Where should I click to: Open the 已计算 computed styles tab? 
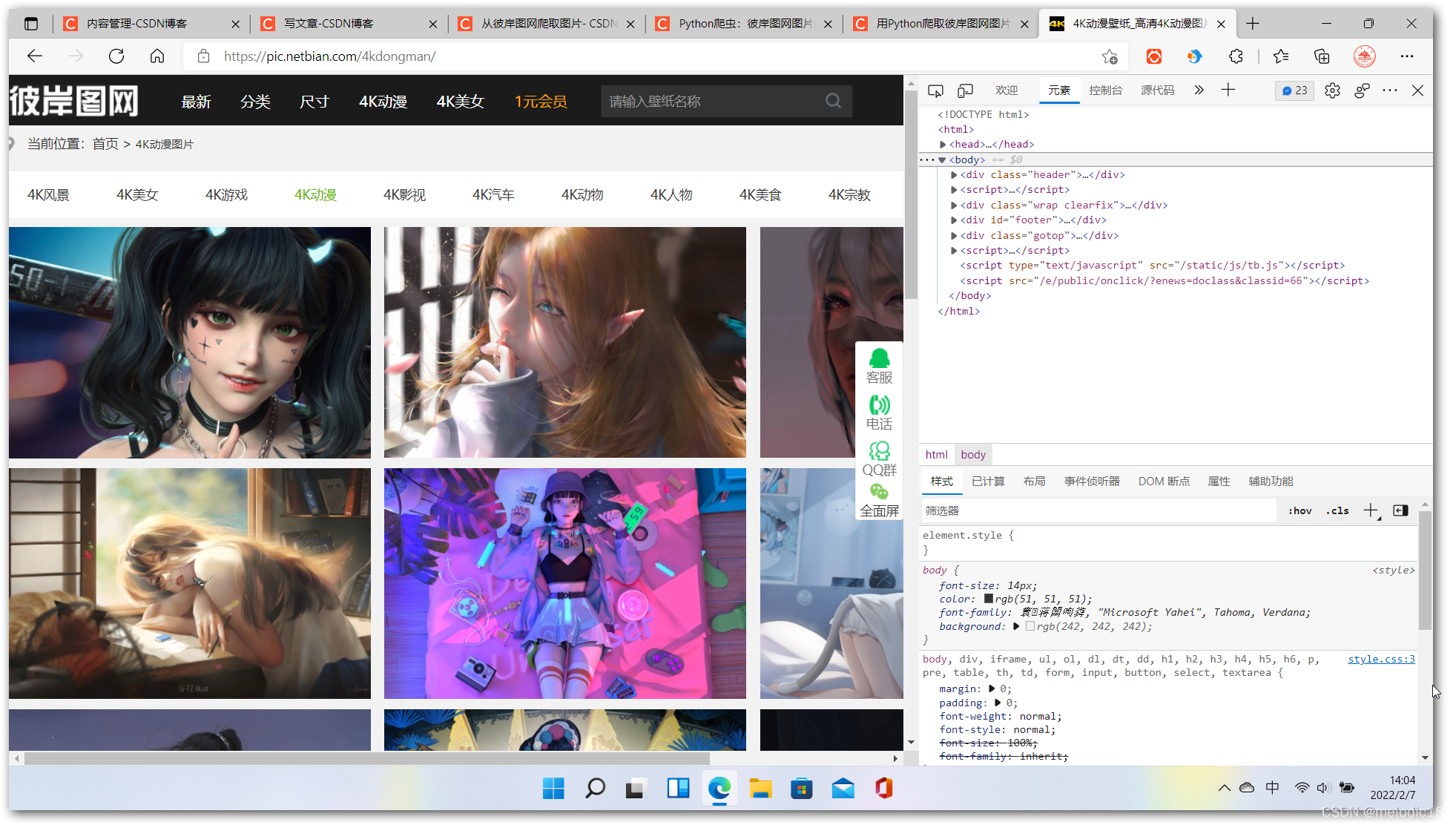coord(988,481)
